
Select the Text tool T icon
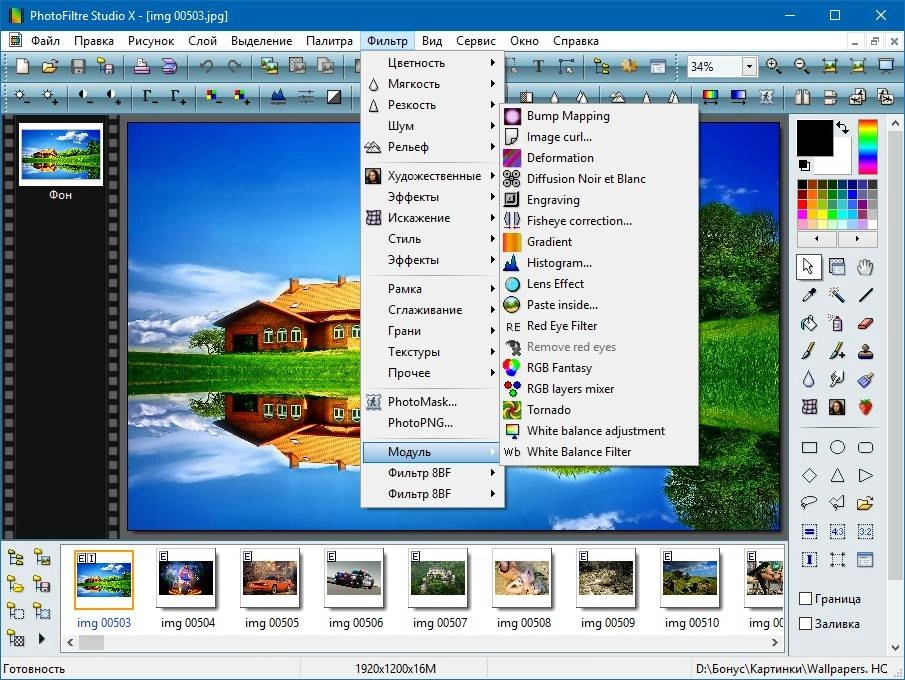click(x=538, y=66)
